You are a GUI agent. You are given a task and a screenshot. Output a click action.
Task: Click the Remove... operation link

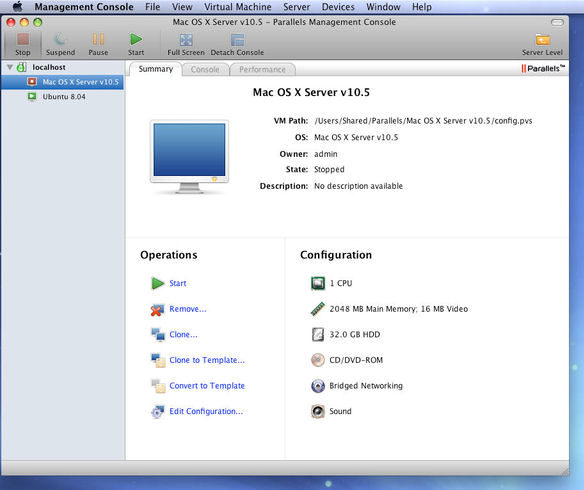(188, 309)
